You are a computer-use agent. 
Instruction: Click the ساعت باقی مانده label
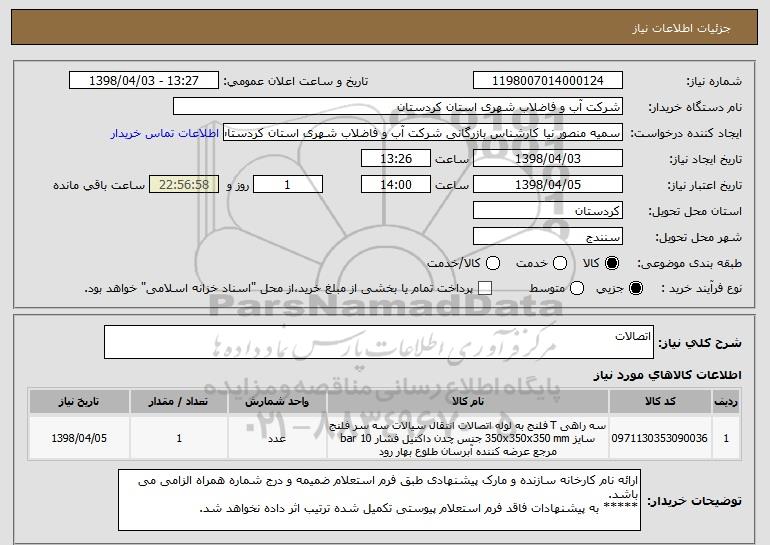99,185
